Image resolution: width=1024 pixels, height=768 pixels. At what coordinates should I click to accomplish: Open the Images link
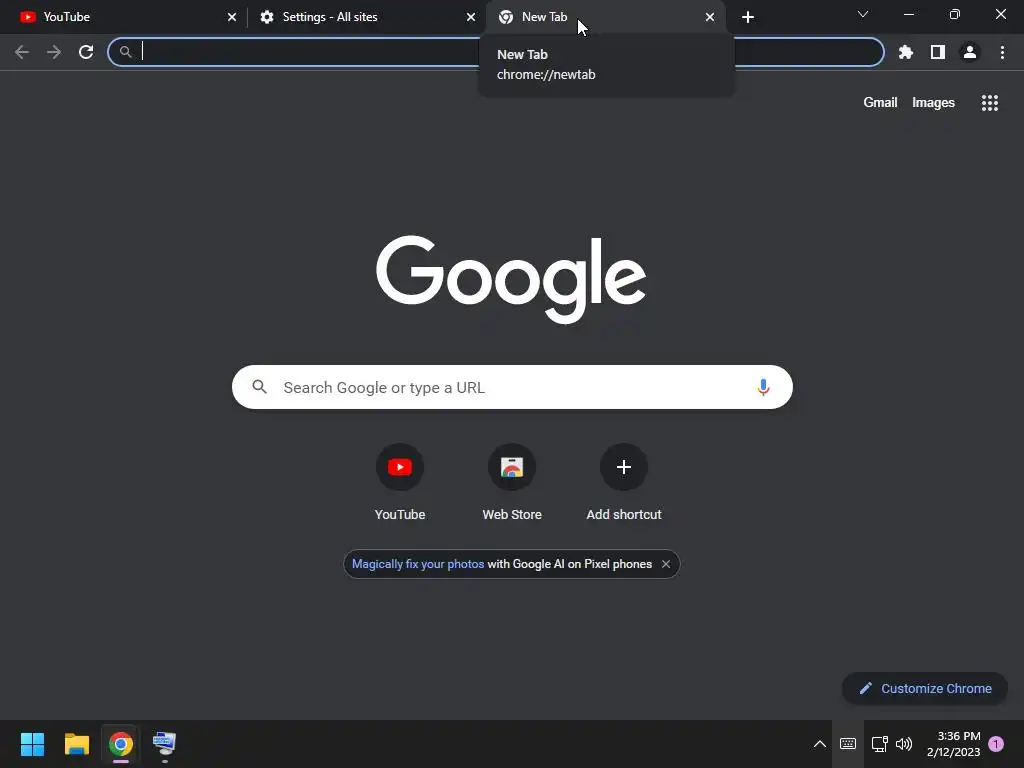[x=933, y=103]
